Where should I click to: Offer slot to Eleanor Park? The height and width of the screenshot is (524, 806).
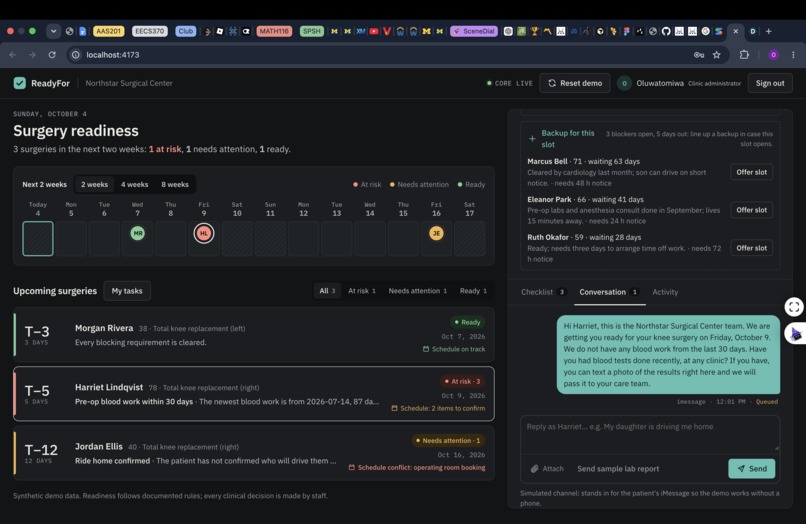[751, 210]
